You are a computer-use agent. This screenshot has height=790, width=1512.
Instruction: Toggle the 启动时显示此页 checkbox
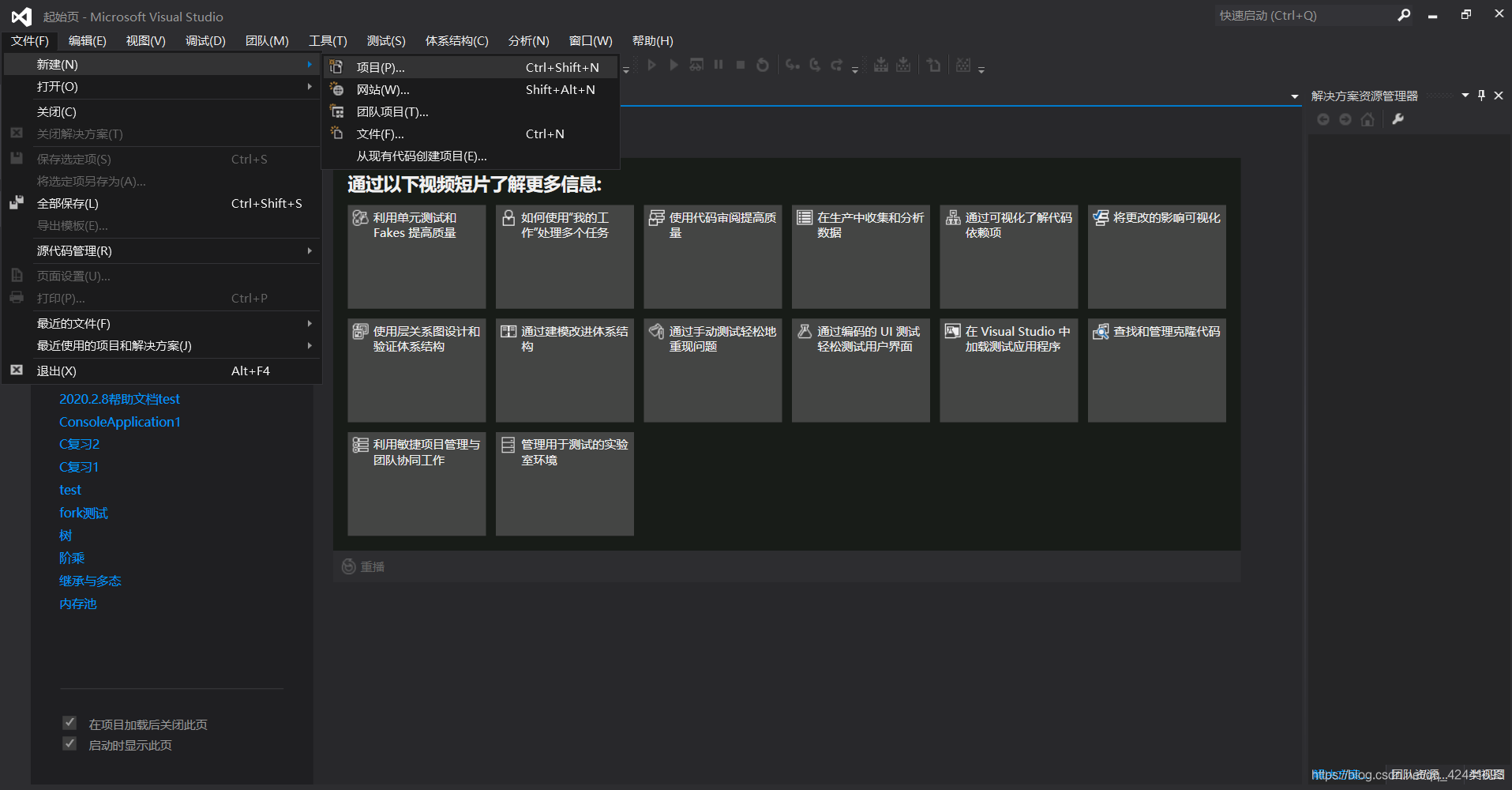[69, 743]
